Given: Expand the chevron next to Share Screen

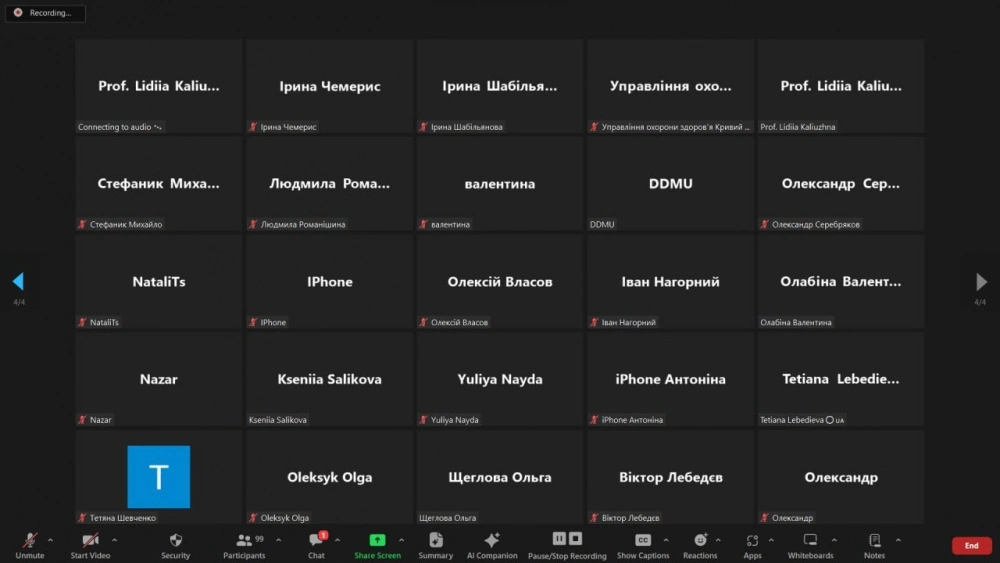Looking at the screenshot, I should click(401, 540).
